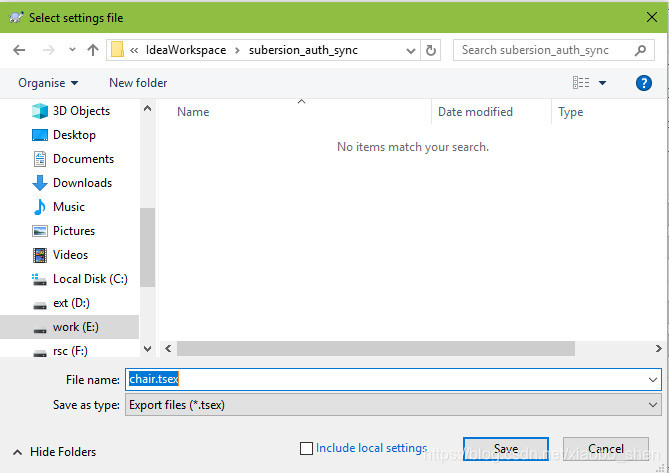Click the sidebar vertical scrollbar thumb

pyautogui.click(x=148, y=247)
